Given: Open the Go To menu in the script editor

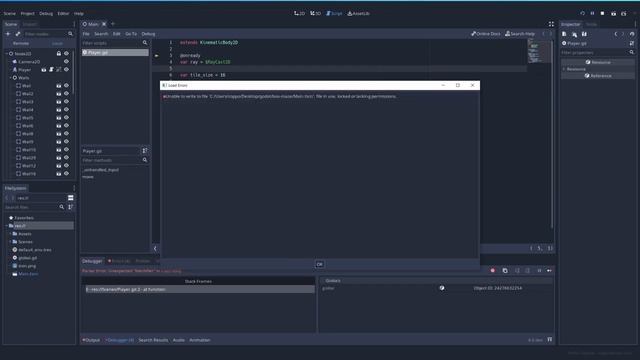Looking at the screenshot, I should coord(131,34).
